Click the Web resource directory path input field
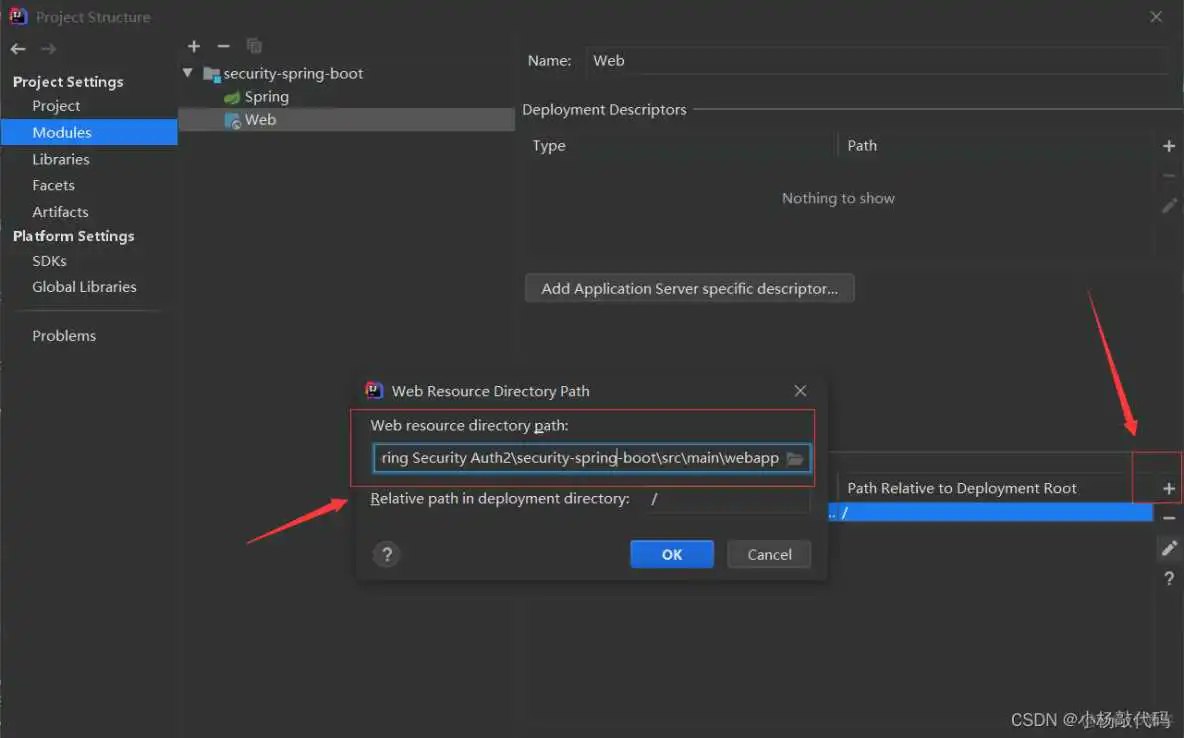The width and height of the screenshot is (1184, 738). (580, 457)
